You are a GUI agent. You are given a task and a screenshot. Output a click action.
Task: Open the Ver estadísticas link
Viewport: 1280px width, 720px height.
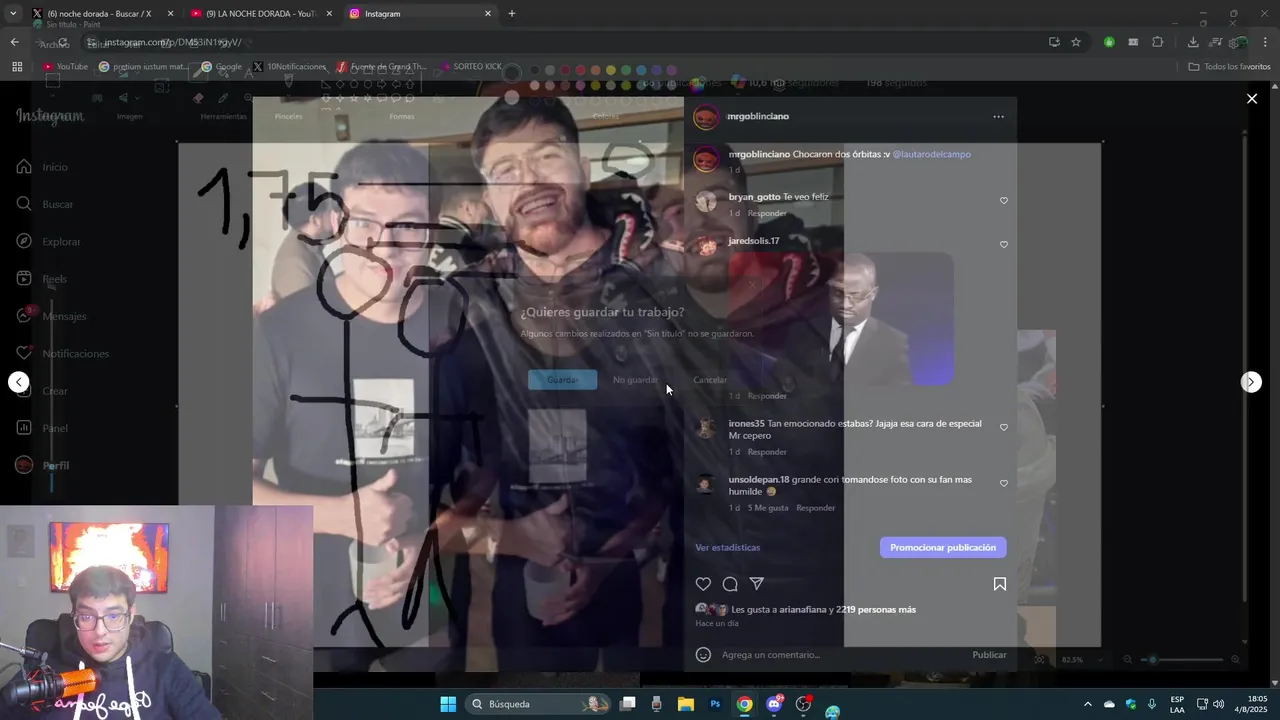[x=728, y=548]
